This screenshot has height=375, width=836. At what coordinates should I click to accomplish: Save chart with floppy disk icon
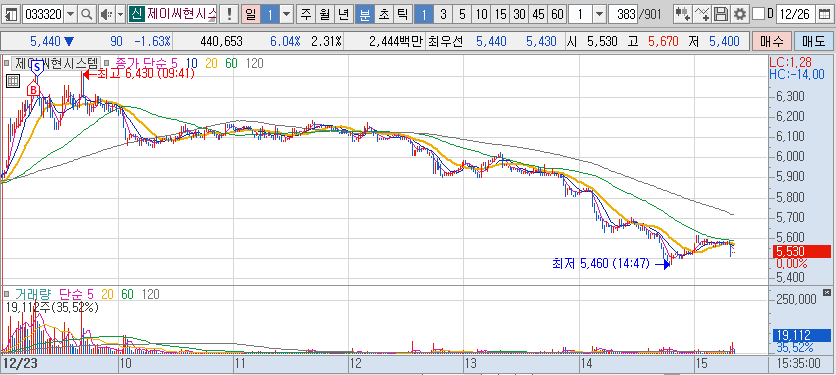tap(721, 14)
